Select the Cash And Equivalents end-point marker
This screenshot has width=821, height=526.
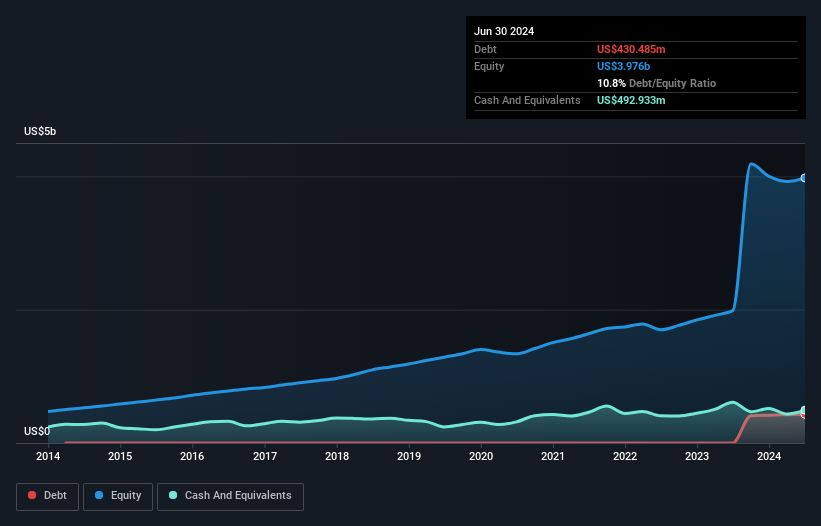[x=804, y=410]
